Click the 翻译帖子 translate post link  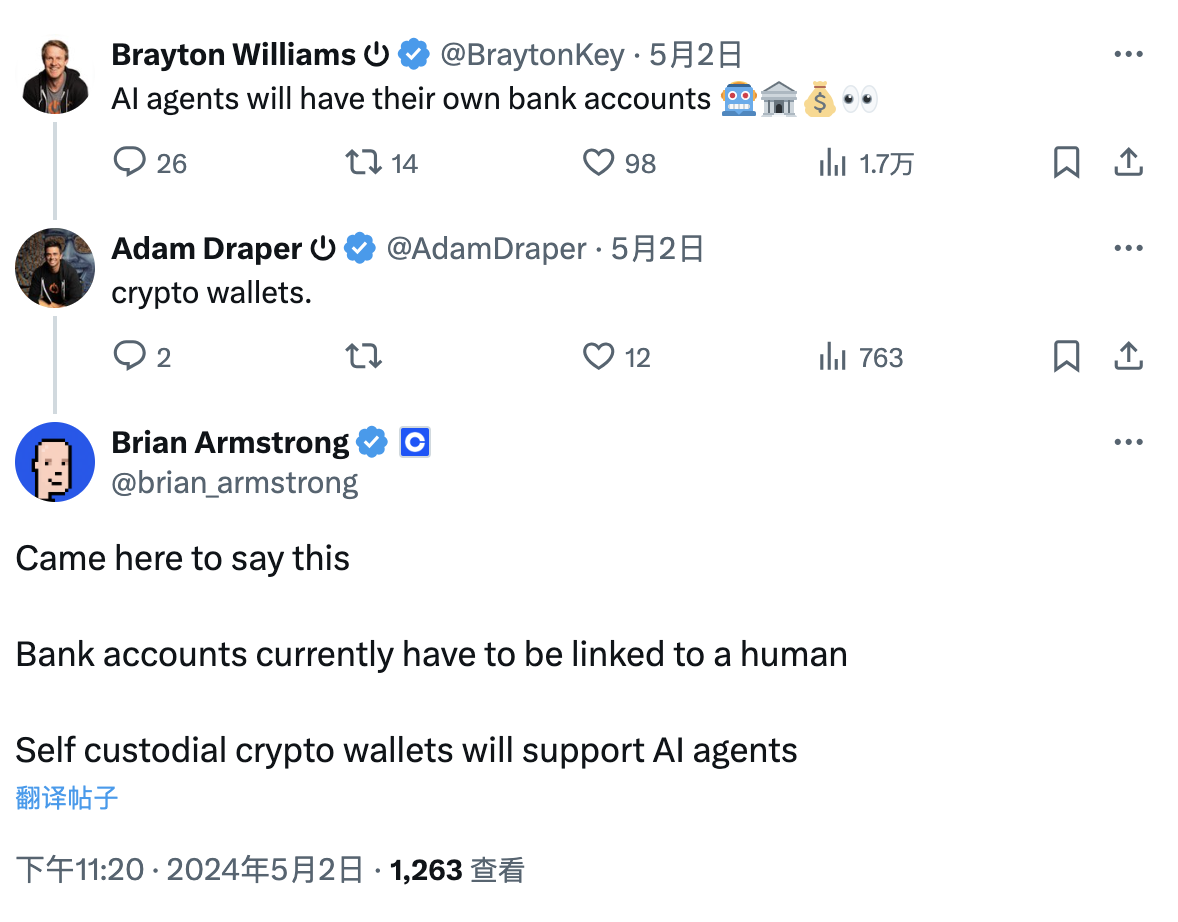click(x=67, y=797)
